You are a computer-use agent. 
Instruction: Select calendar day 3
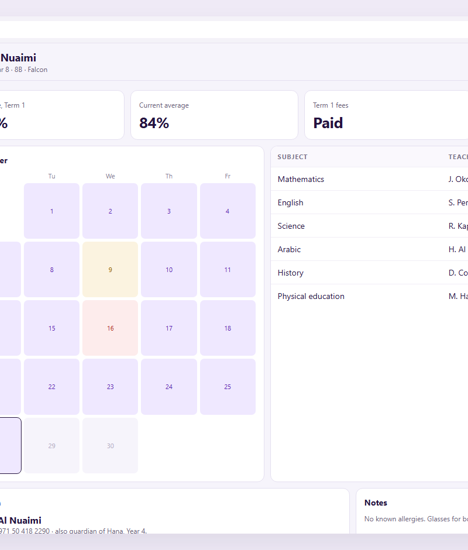[169, 211]
